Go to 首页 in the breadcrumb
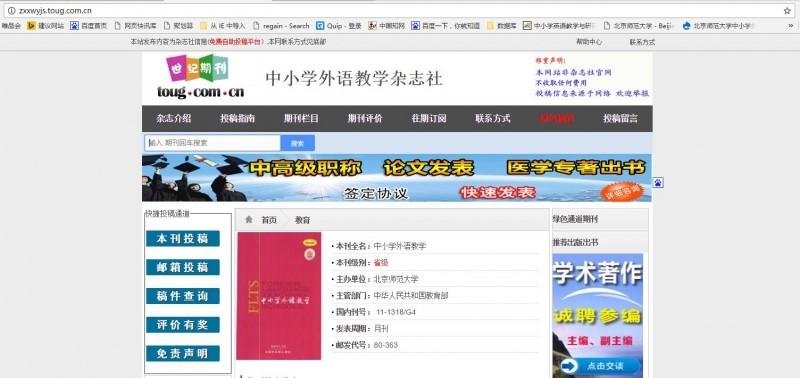This screenshot has width=800, height=378. (269, 220)
